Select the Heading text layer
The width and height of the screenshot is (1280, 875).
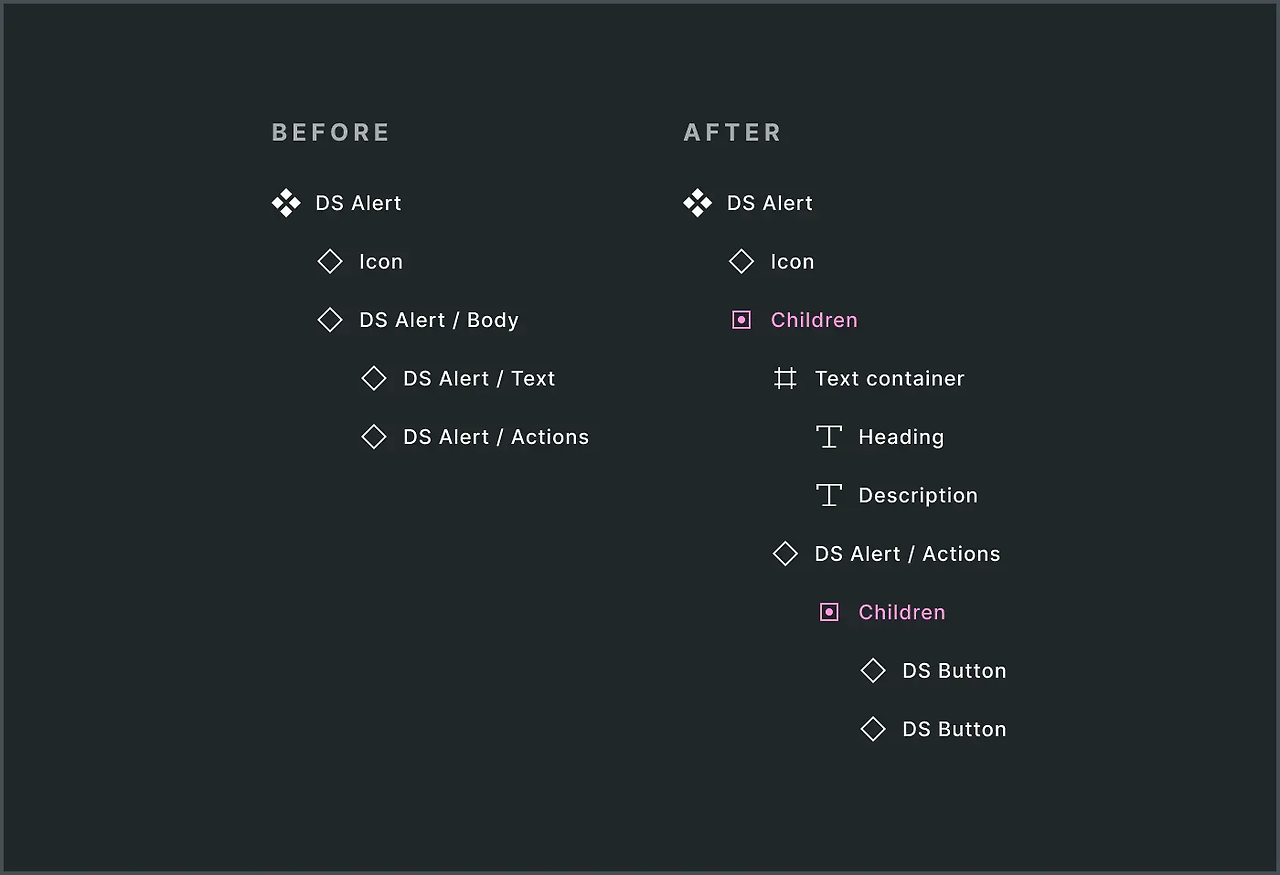[x=901, y=437]
